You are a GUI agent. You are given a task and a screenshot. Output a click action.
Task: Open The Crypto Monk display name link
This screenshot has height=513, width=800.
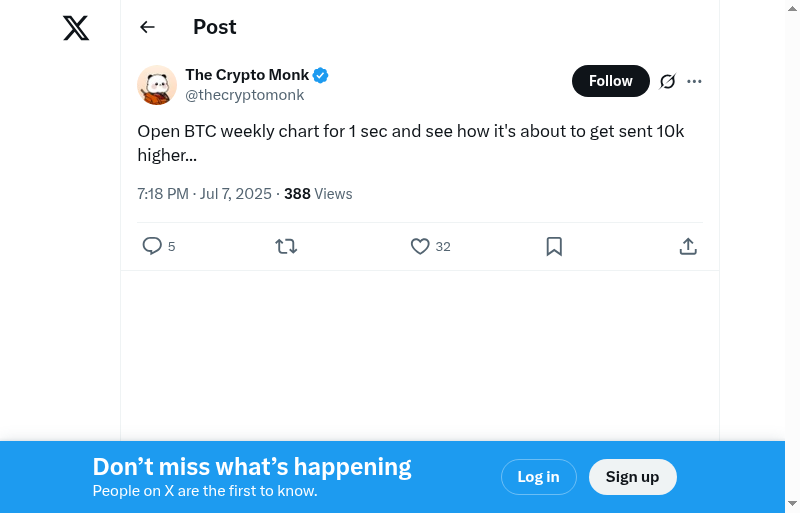[247, 75]
